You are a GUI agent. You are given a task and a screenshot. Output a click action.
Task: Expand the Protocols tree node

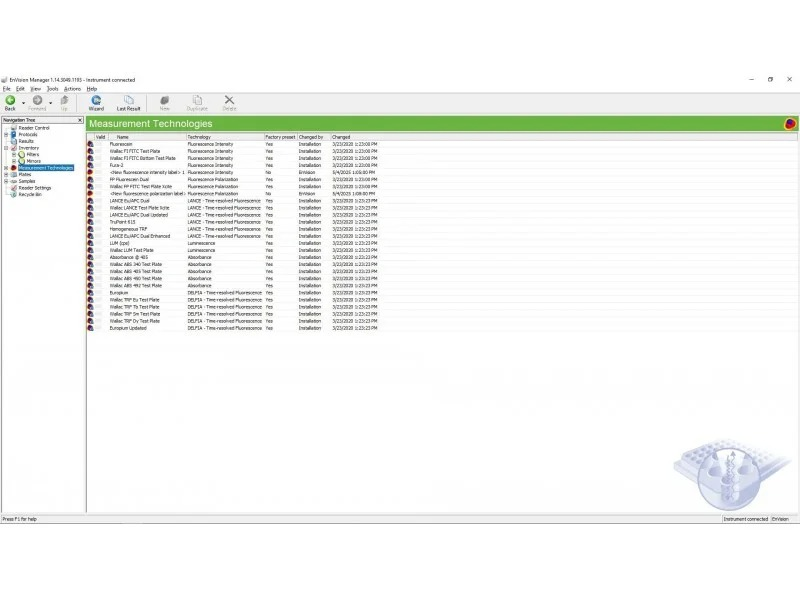pyautogui.click(x=6, y=134)
